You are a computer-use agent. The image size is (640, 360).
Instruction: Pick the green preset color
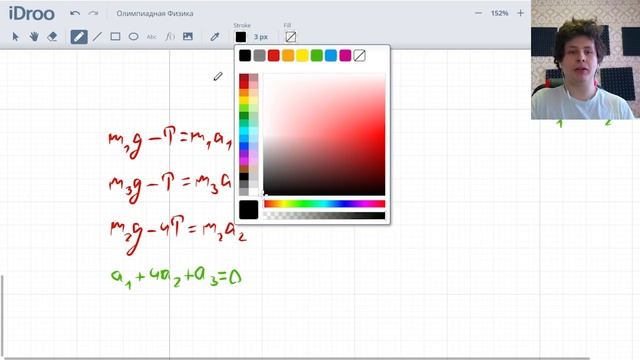(316, 56)
